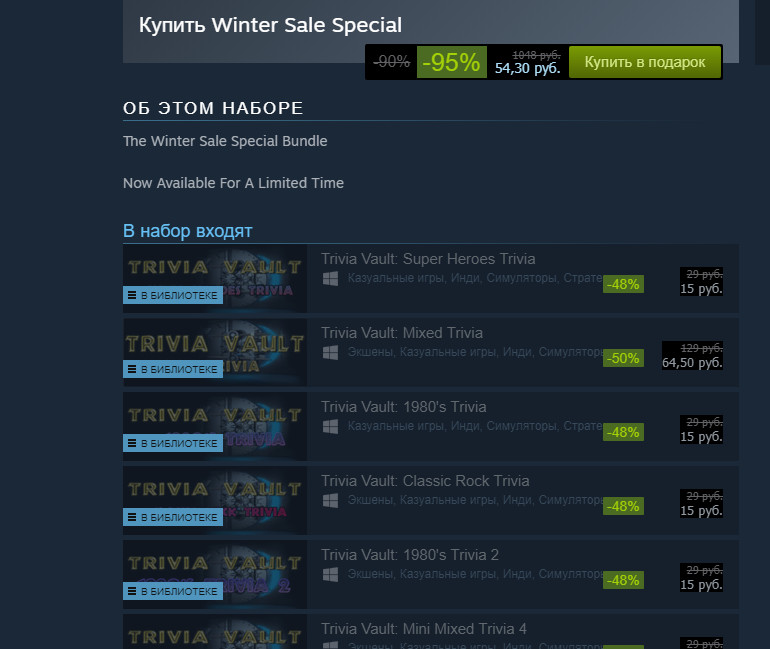Open Trivia Vault: Mixed Trivia title
The image size is (770, 649).
[x=402, y=333]
